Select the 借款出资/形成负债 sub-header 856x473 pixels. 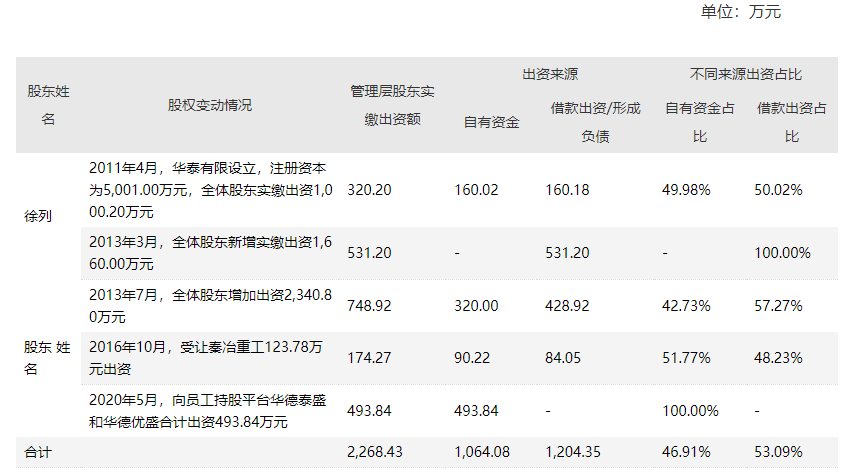(x=595, y=122)
